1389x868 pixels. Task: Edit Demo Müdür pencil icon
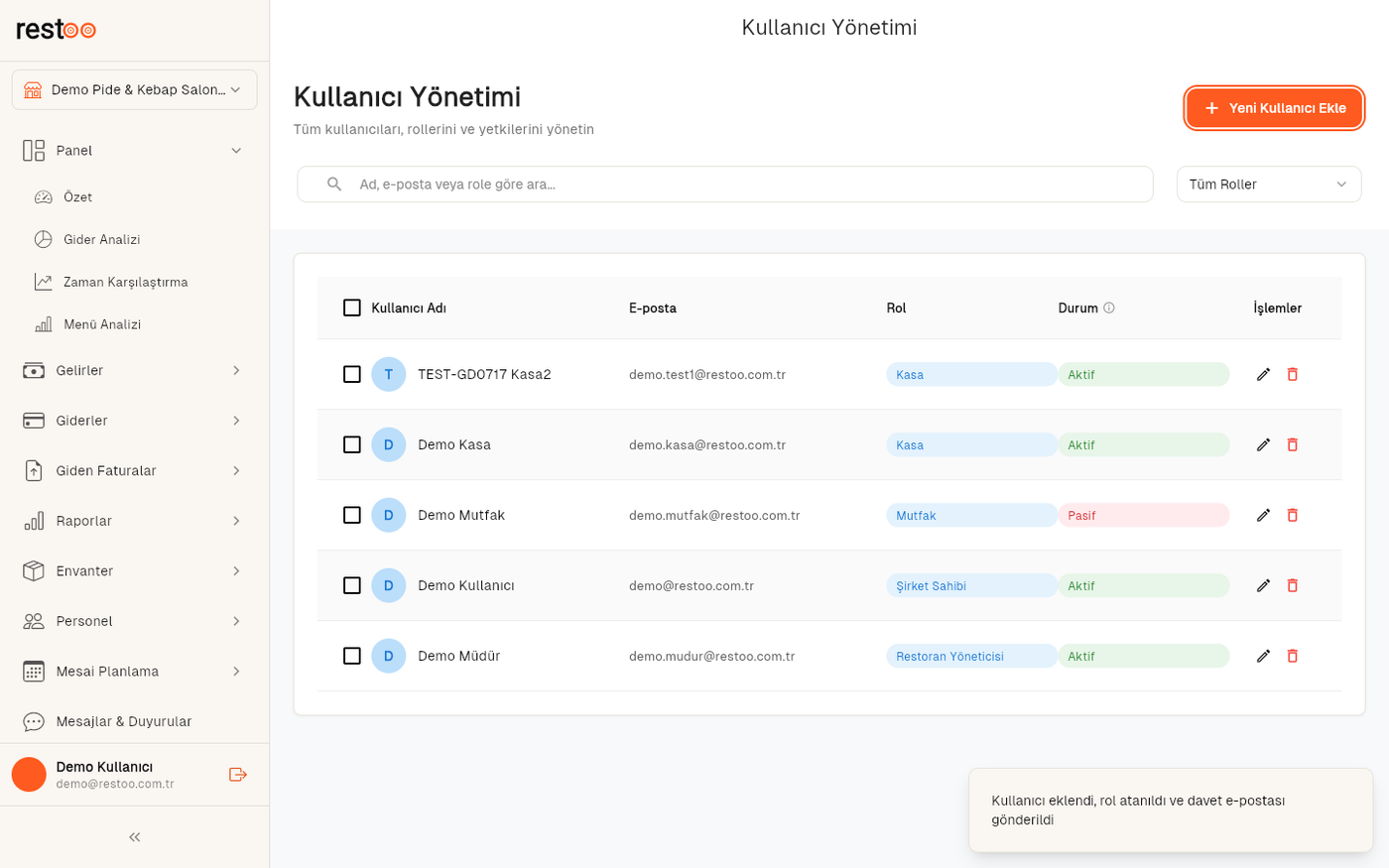[x=1263, y=656]
